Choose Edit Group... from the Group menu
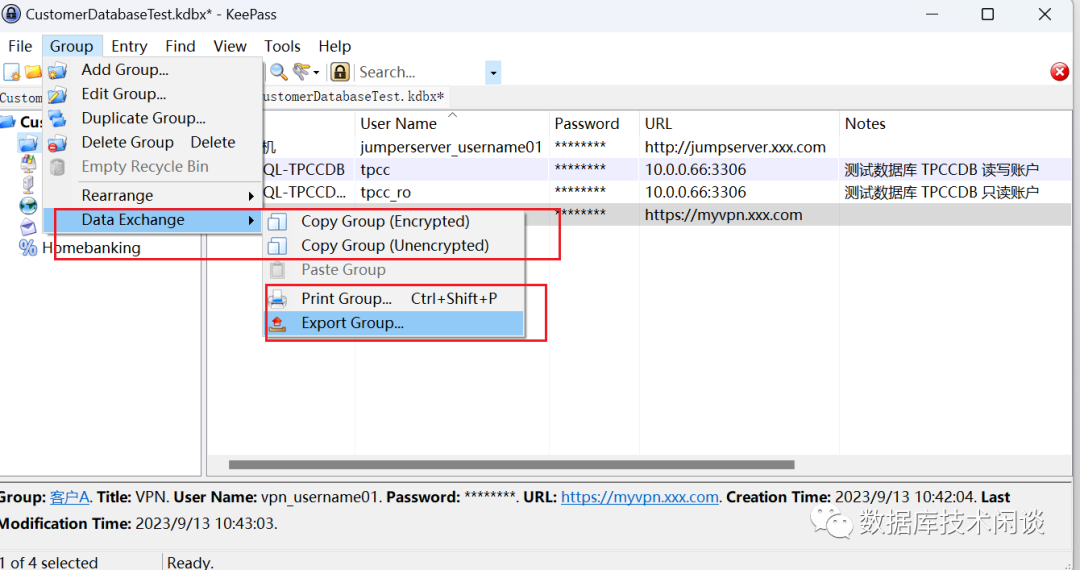 153,94
